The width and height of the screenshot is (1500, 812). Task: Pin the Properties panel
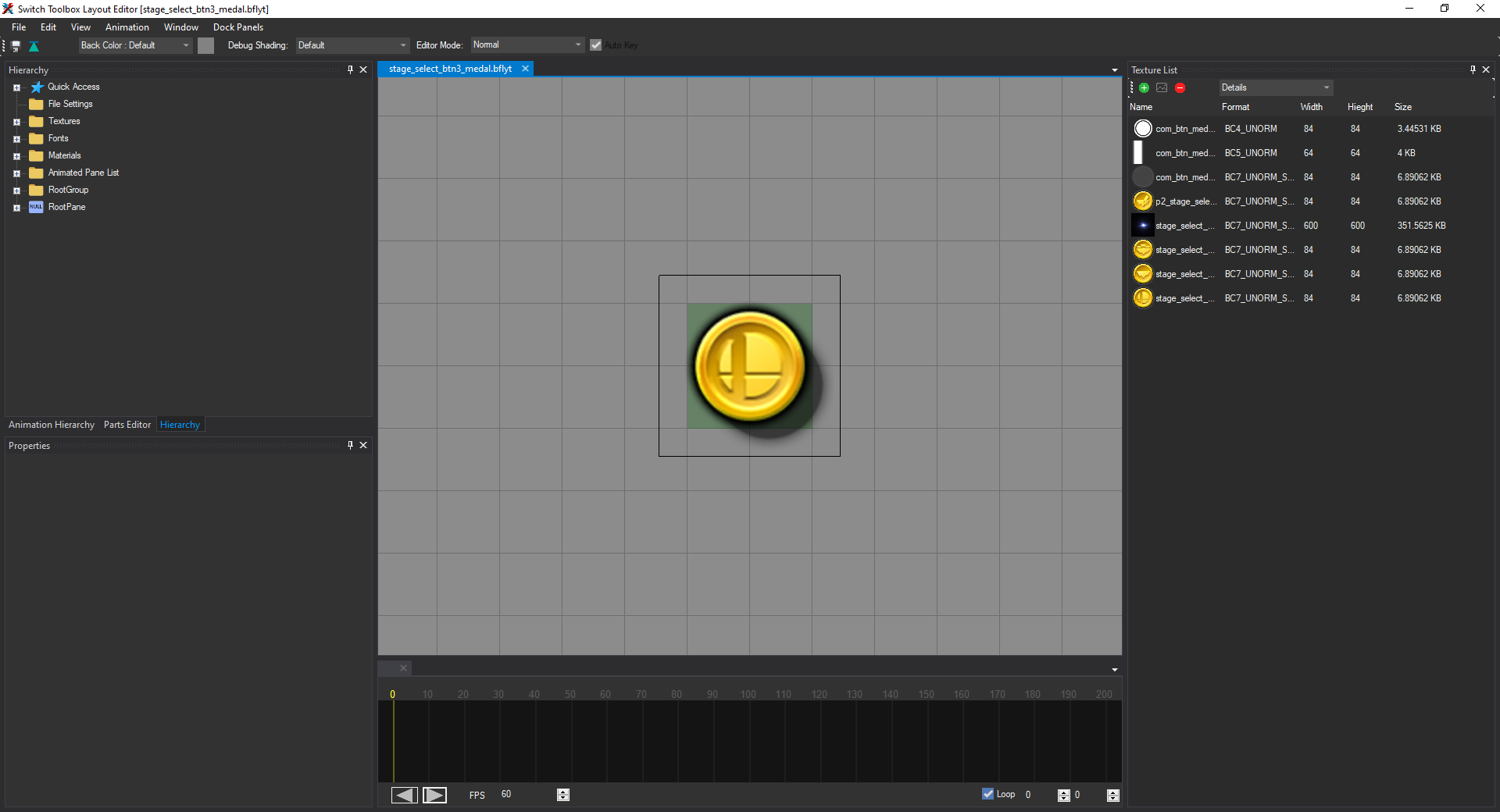pyautogui.click(x=350, y=445)
